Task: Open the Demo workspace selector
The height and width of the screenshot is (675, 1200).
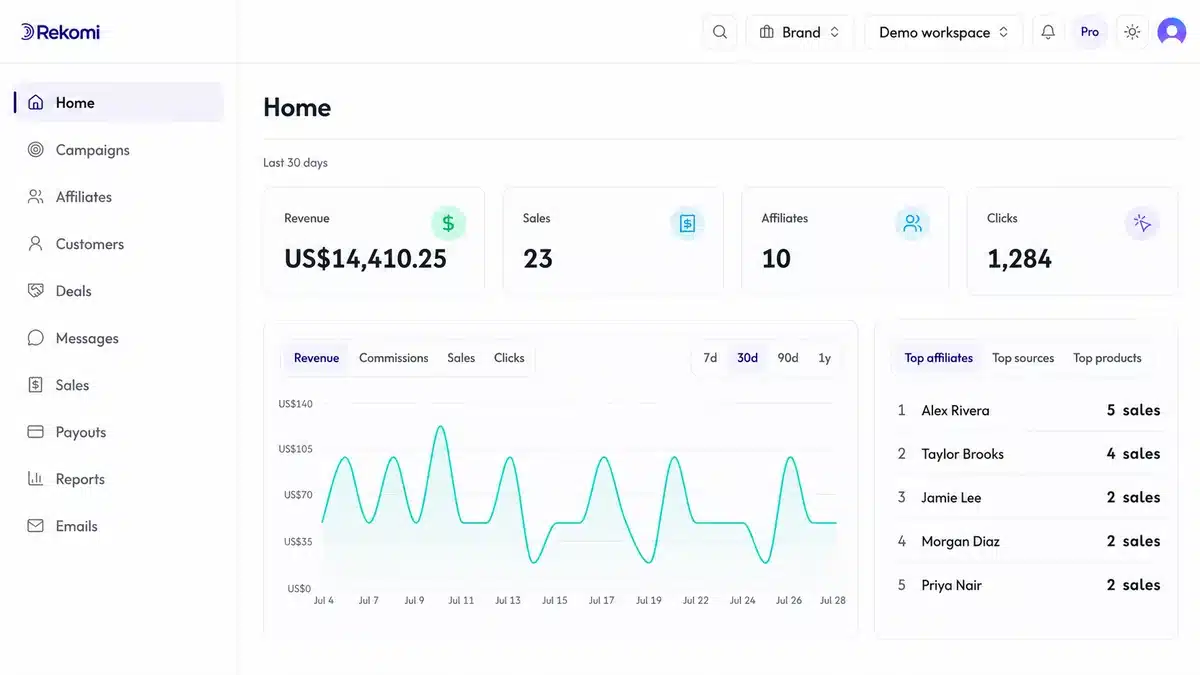Action: (944, 32)
